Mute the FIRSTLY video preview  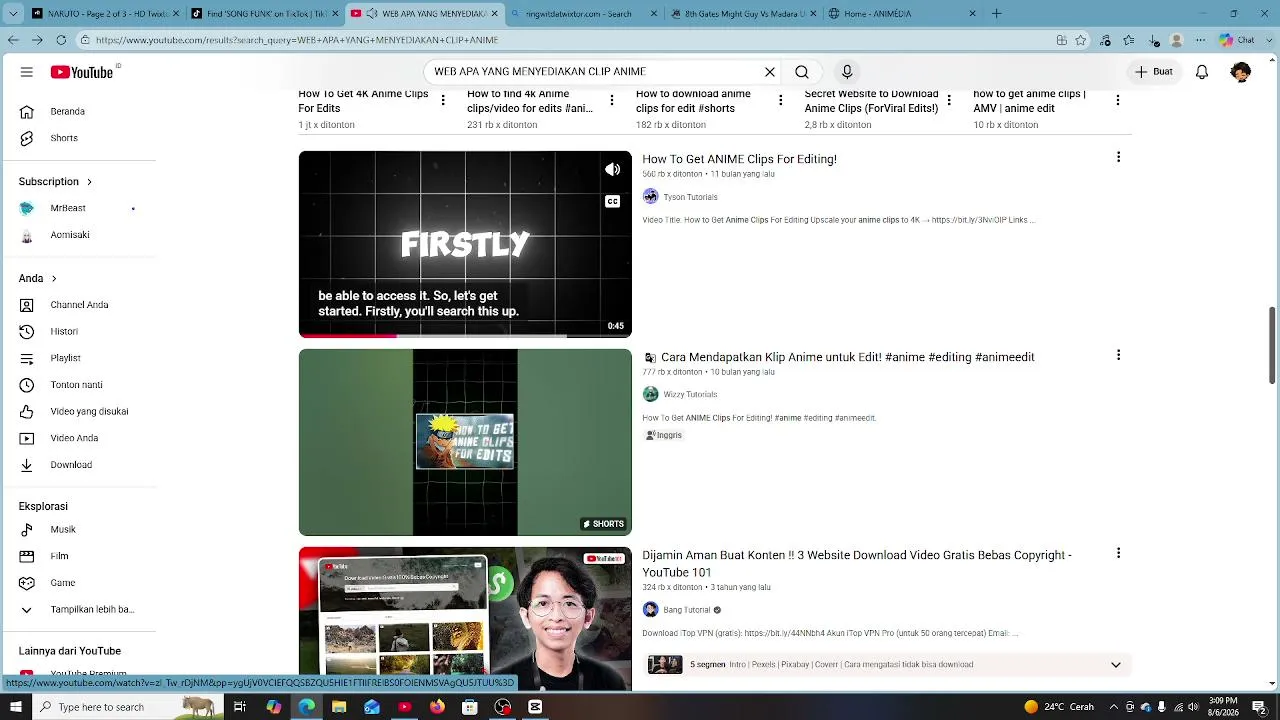612,170
